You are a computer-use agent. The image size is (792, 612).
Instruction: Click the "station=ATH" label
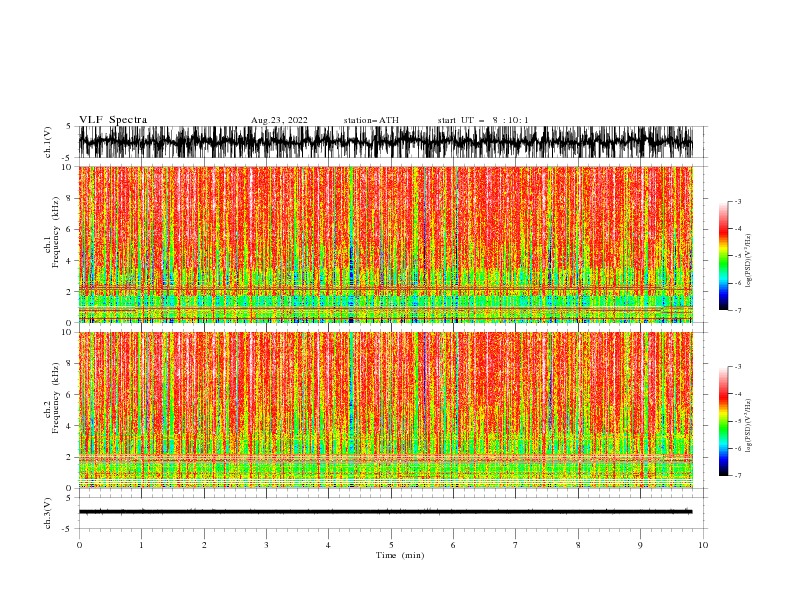pos(371,120)
